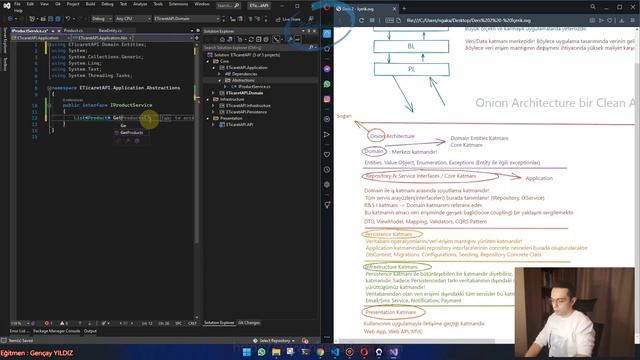Expand the ETicaretAPI.API project
The height and width of the screenshot is (360, 640).
214,124
